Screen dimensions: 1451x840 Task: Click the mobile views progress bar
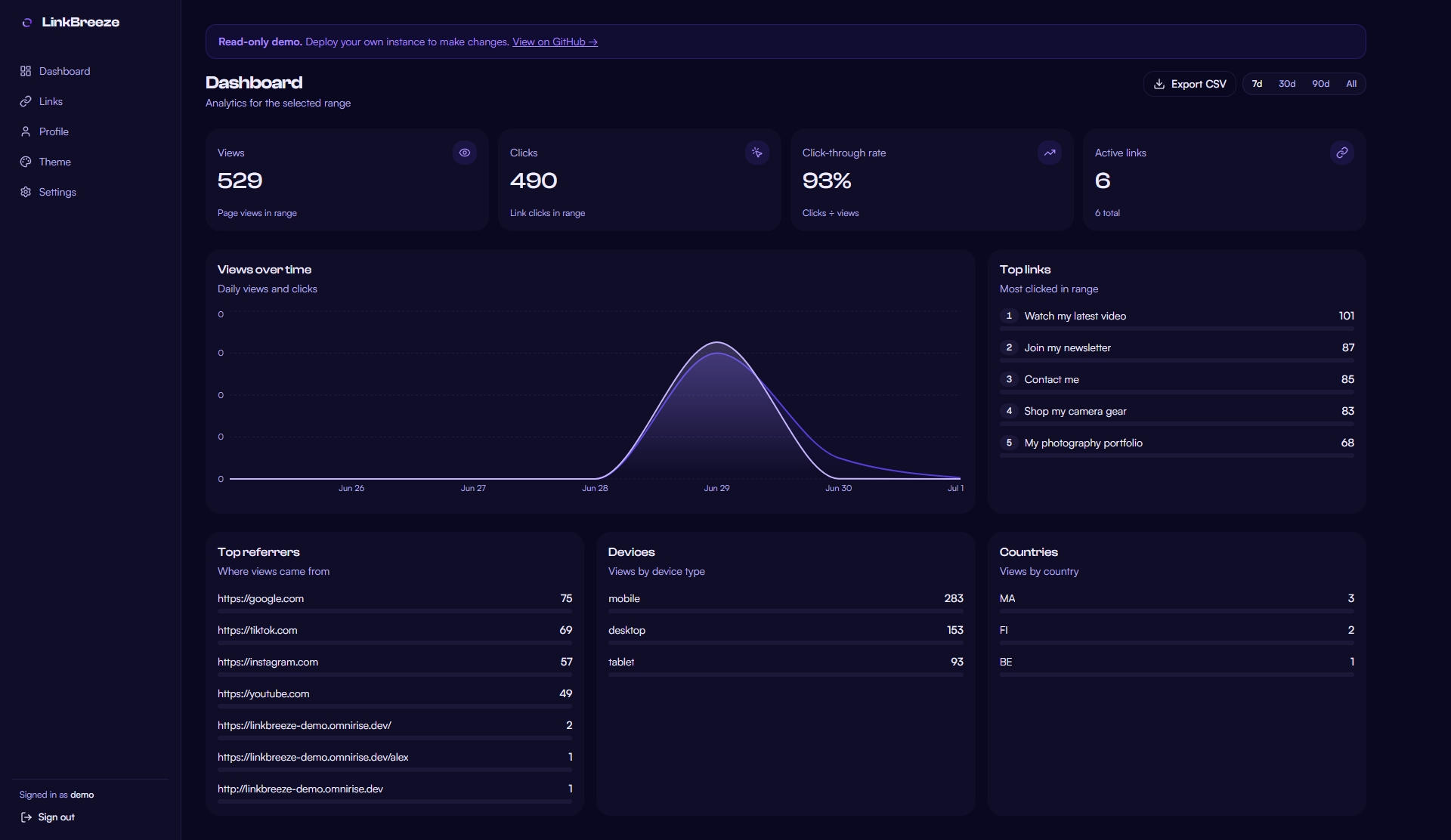[786, 610]
